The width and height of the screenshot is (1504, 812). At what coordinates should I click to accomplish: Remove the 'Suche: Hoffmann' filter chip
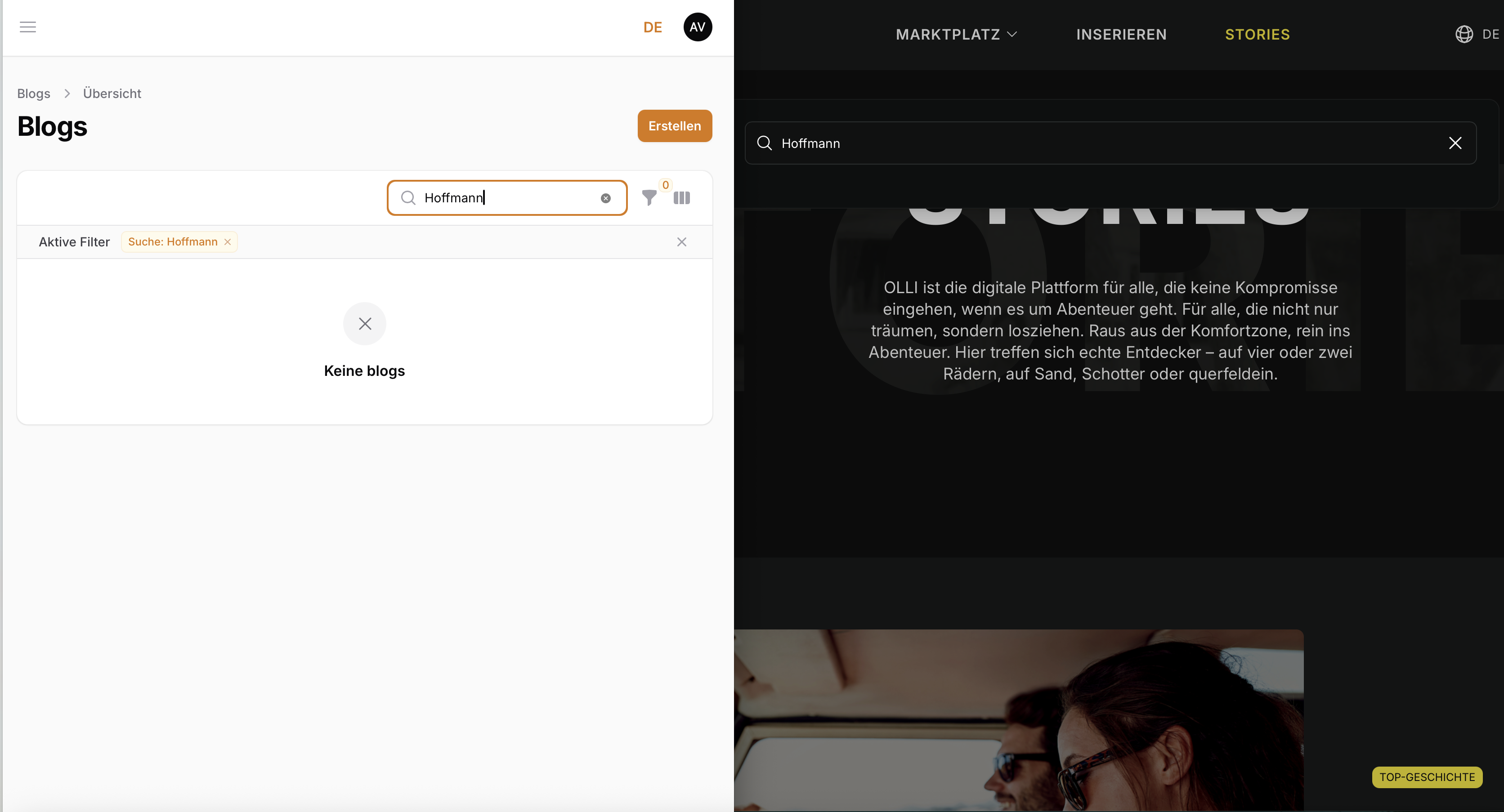[x=228, y=242]
